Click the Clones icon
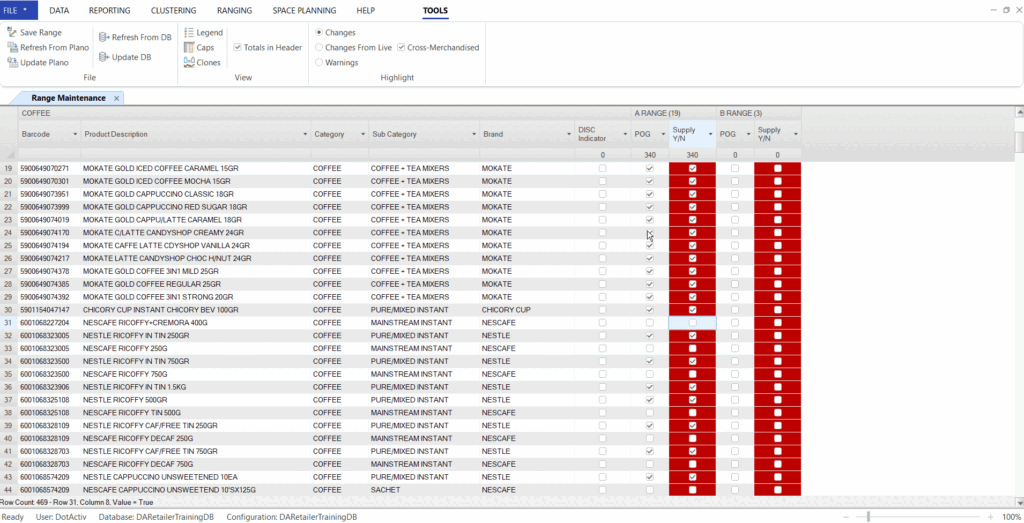Image resolution: width=1024 pixels, height=523 pixels. (x=189, y=63)
